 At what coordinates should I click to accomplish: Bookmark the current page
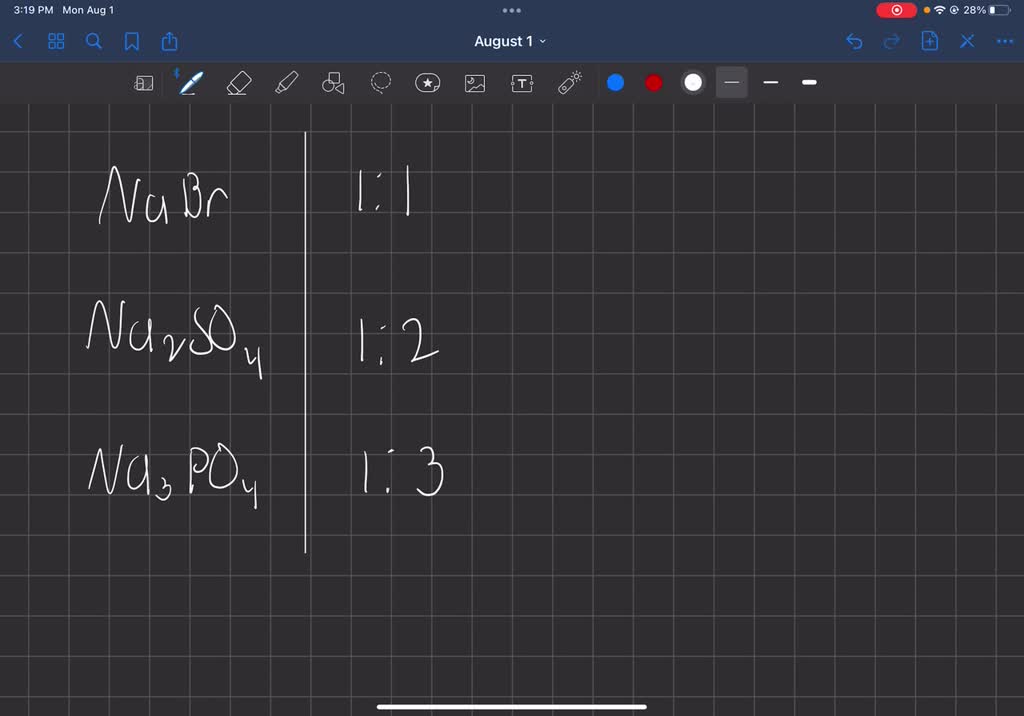point(133,41)
